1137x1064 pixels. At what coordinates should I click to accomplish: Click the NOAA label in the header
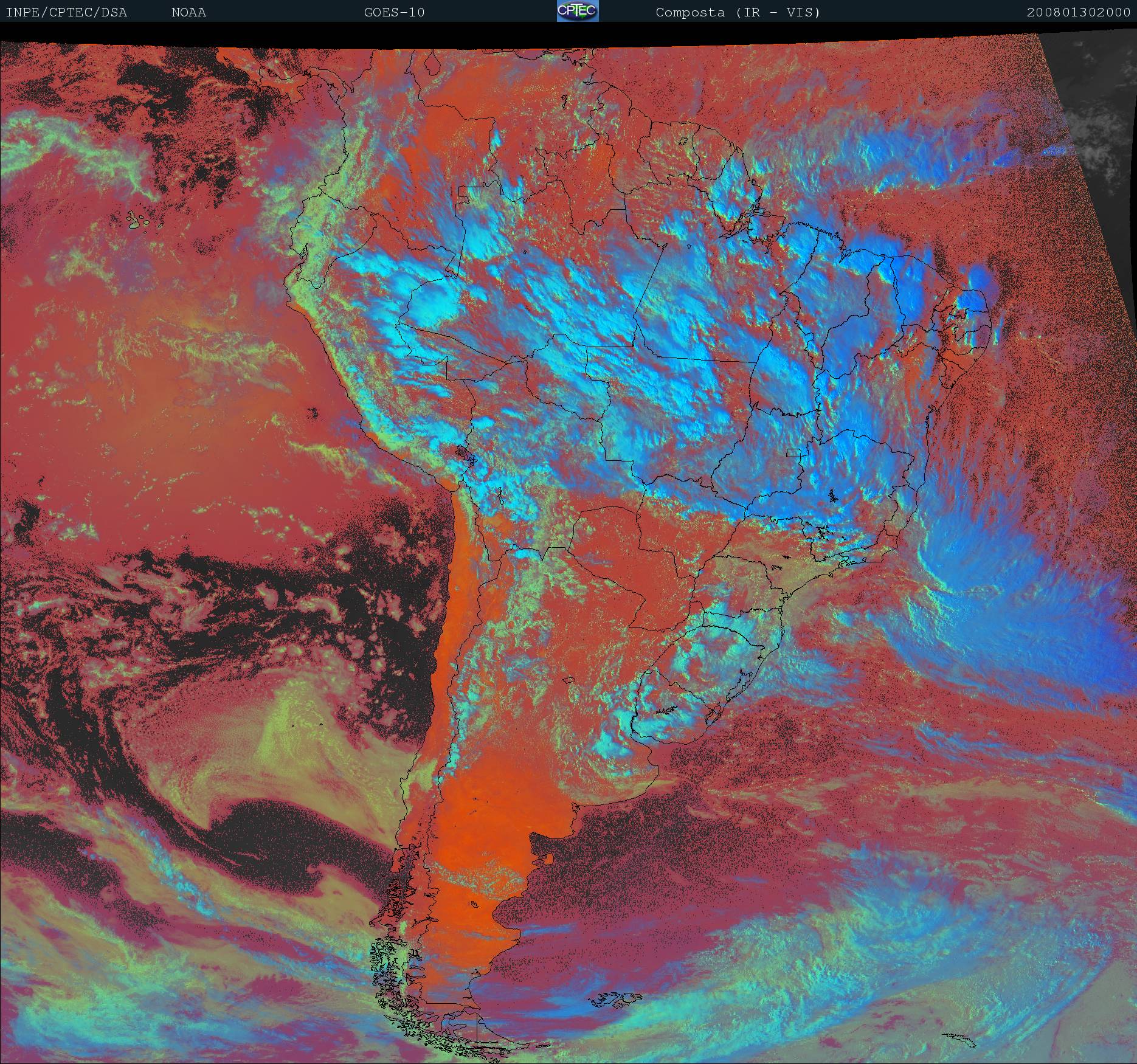point(188,12)
